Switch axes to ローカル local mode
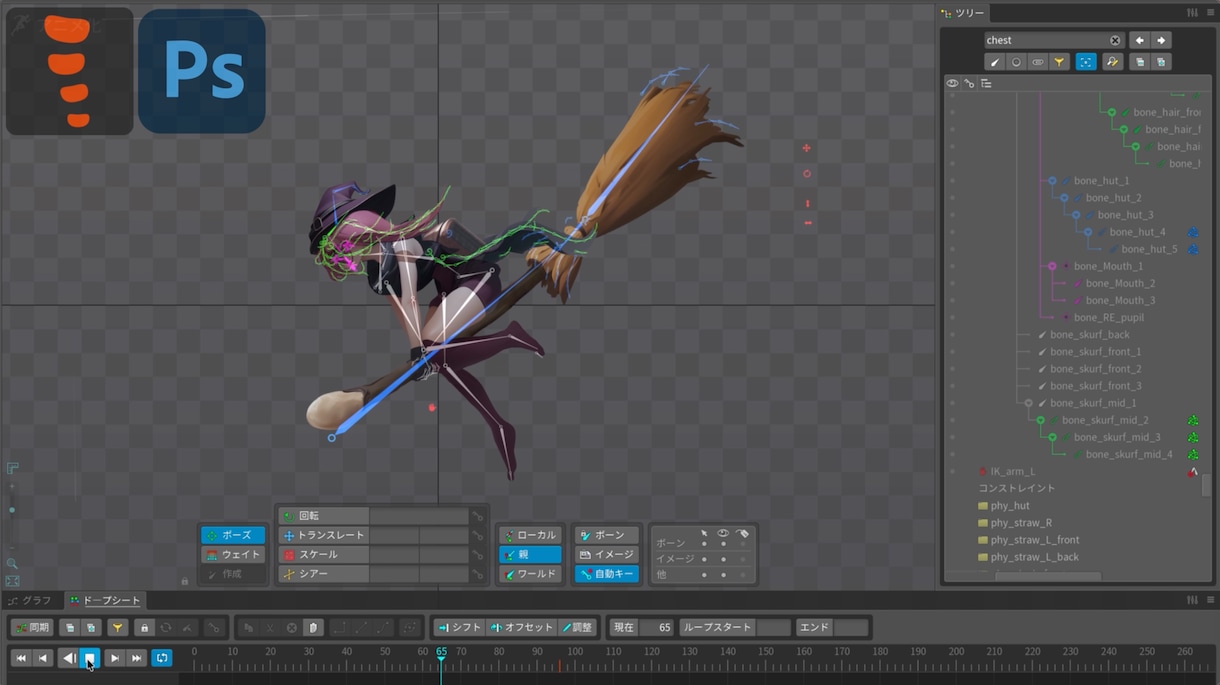 tap(530, 535)
